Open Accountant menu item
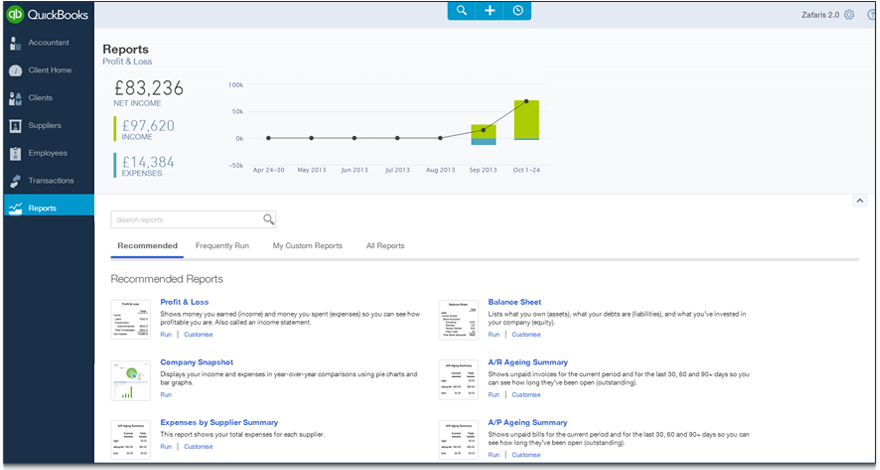The width and height of the screenshot is (880, 470). coord(49,43)
